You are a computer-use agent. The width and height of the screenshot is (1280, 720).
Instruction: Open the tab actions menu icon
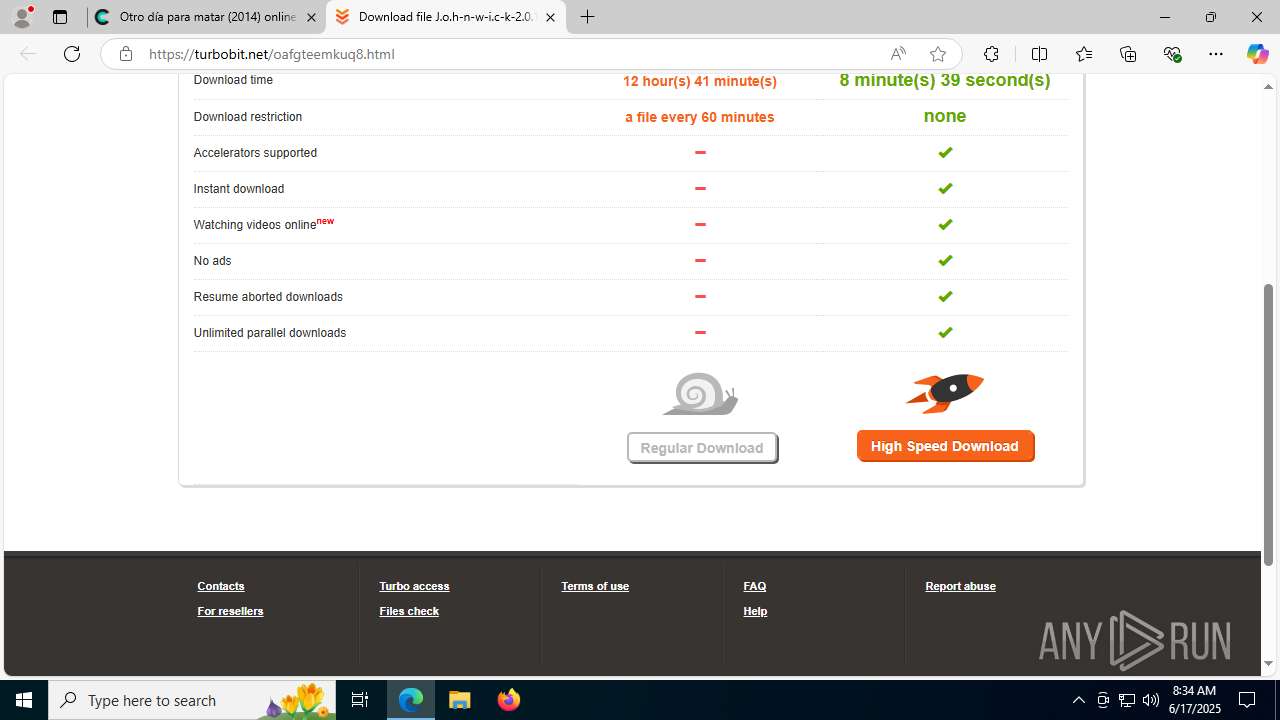point(60,17)
